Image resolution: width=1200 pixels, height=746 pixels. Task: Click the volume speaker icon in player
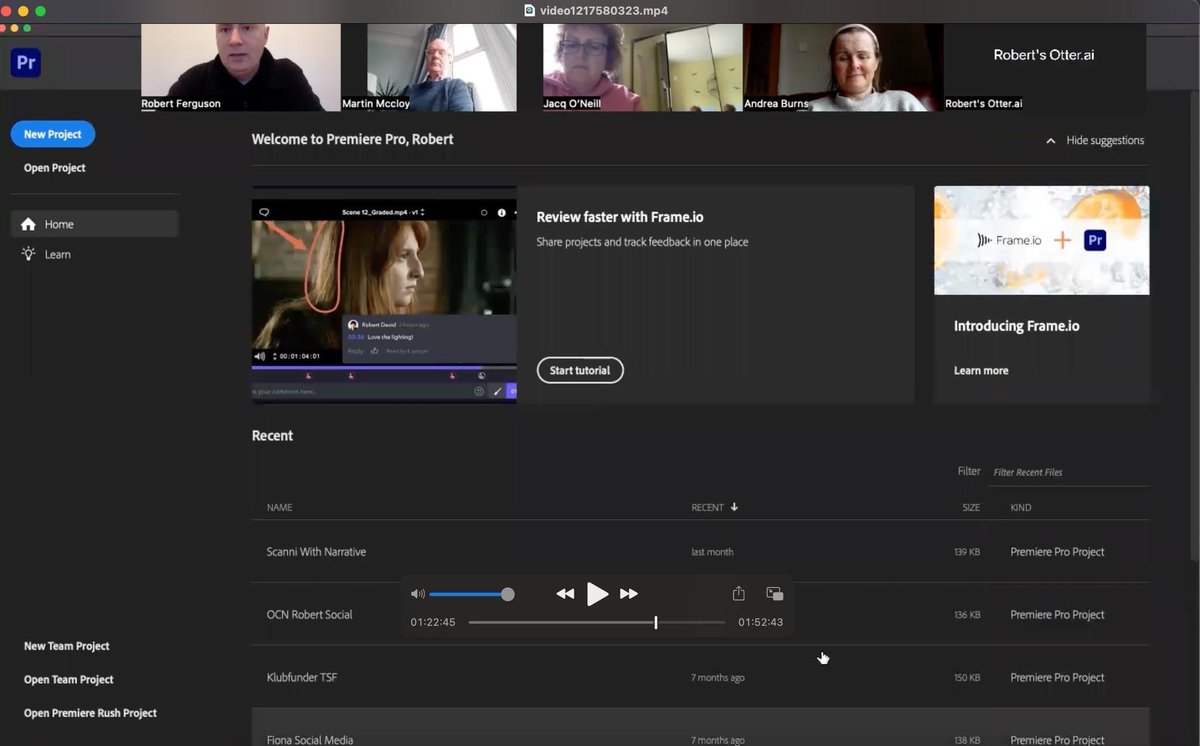(417, 594)
